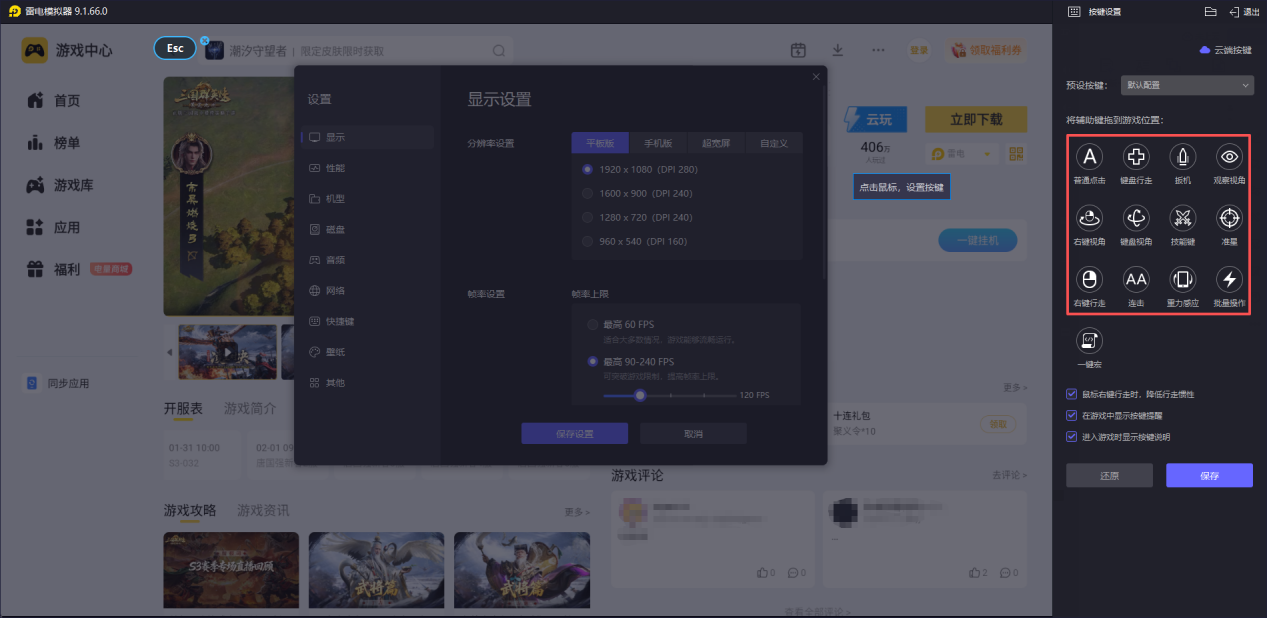The width and height of the screenshot is (1267, 618).
Task: Click the 保存设置 button
Action: coord(574,433)
